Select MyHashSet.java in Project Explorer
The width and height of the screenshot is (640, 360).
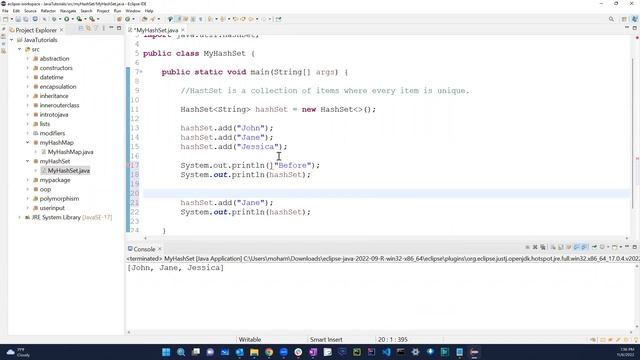[68, 171]
